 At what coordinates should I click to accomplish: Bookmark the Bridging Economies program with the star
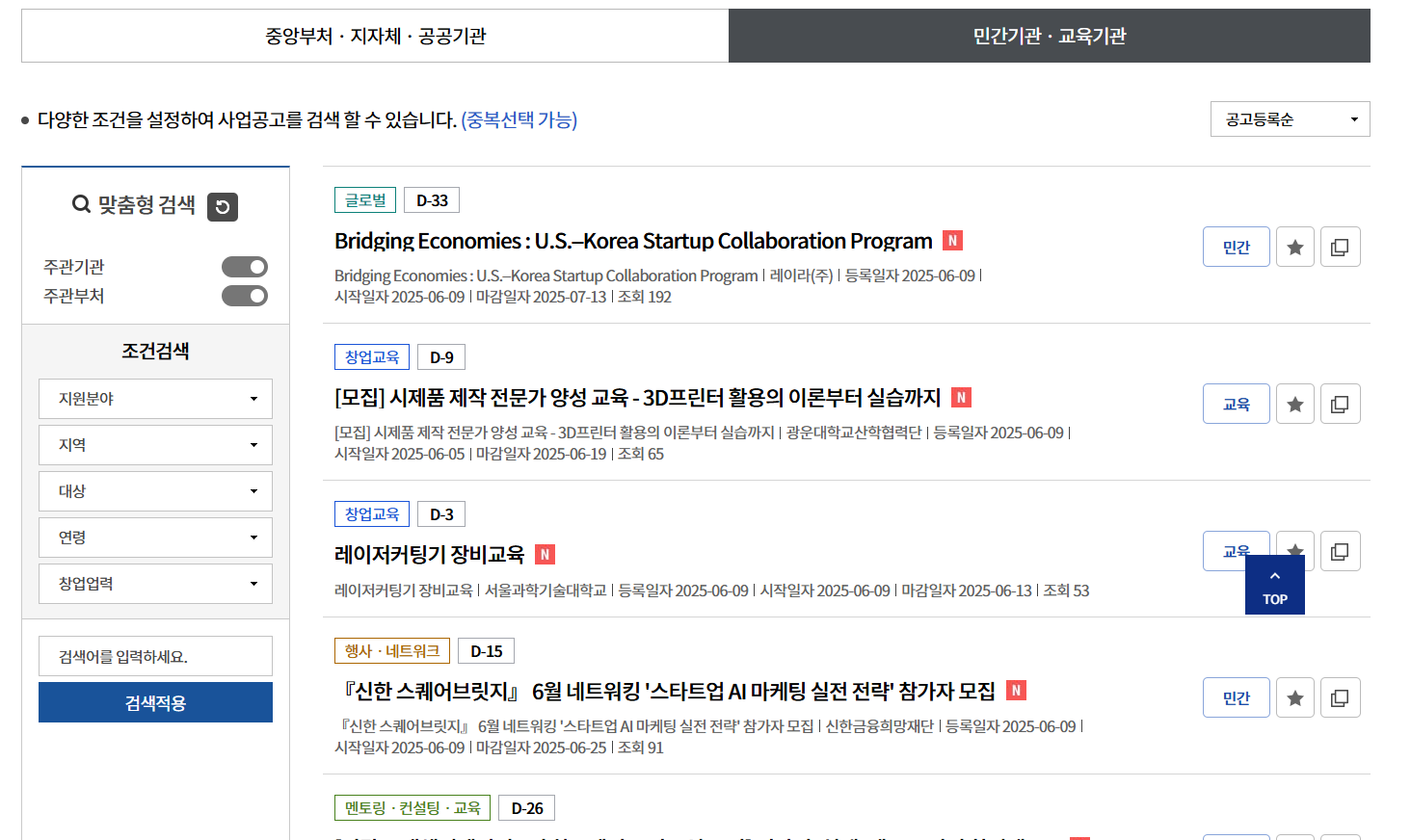[1294, 247]
